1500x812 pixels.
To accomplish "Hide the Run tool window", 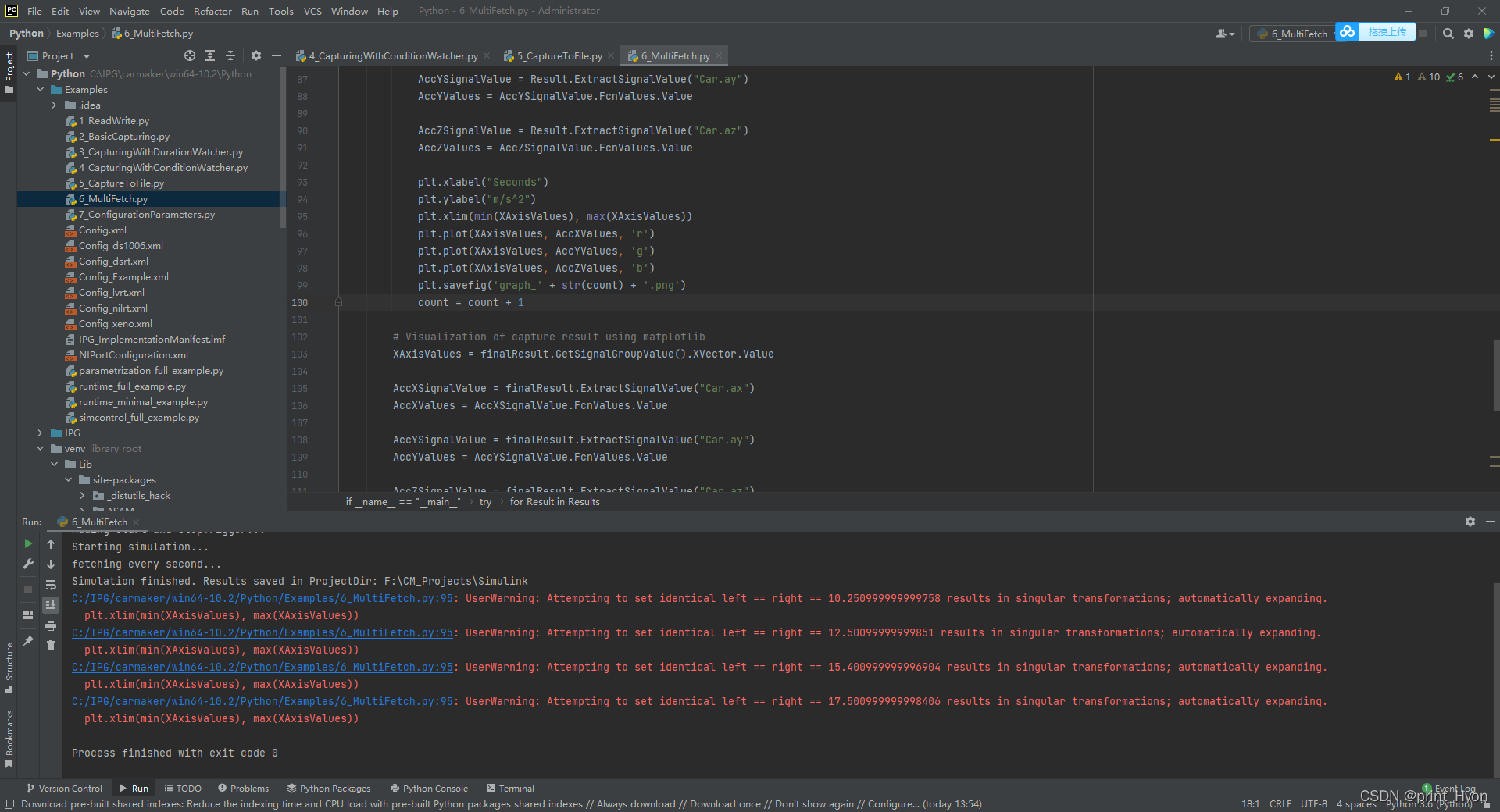I will 1491,522.
